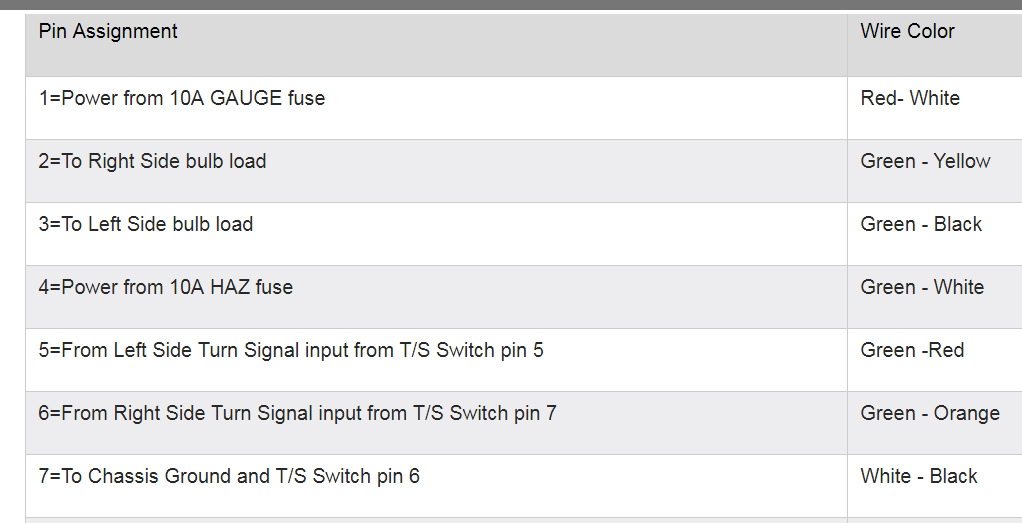Select the To Left Side bulb load cell

click(x=146, y=225)
